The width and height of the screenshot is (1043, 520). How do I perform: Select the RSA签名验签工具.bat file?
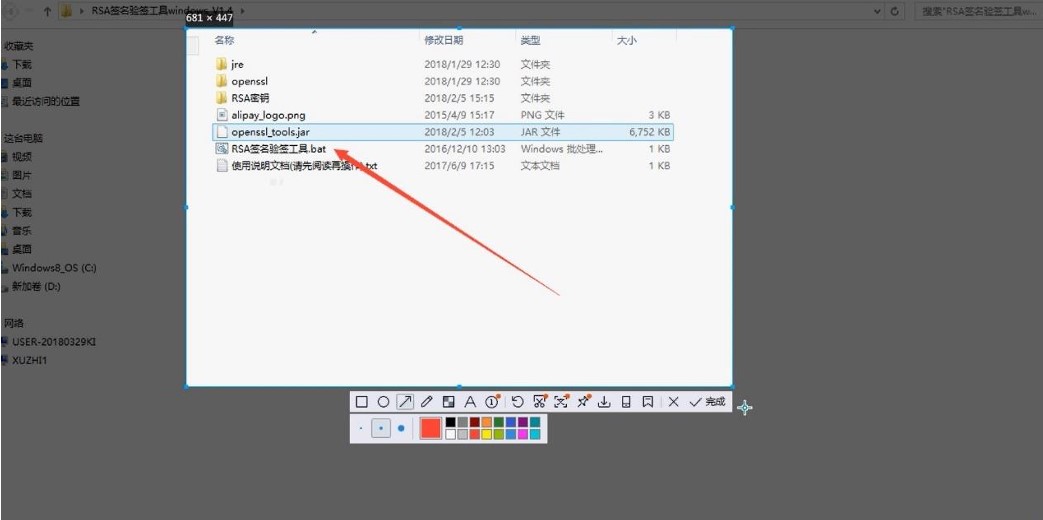click(278, 148)
